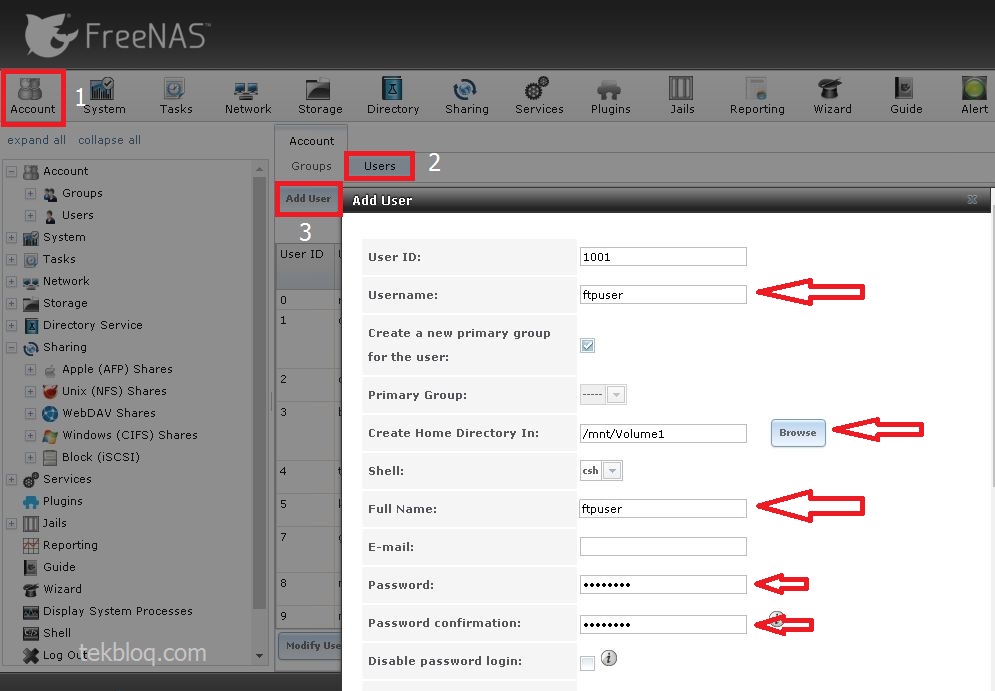Click the Add User button

308,199
